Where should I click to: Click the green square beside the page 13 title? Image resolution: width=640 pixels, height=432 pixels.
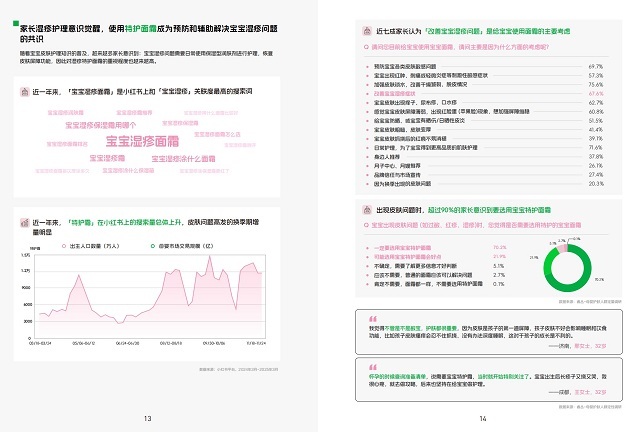16,23
